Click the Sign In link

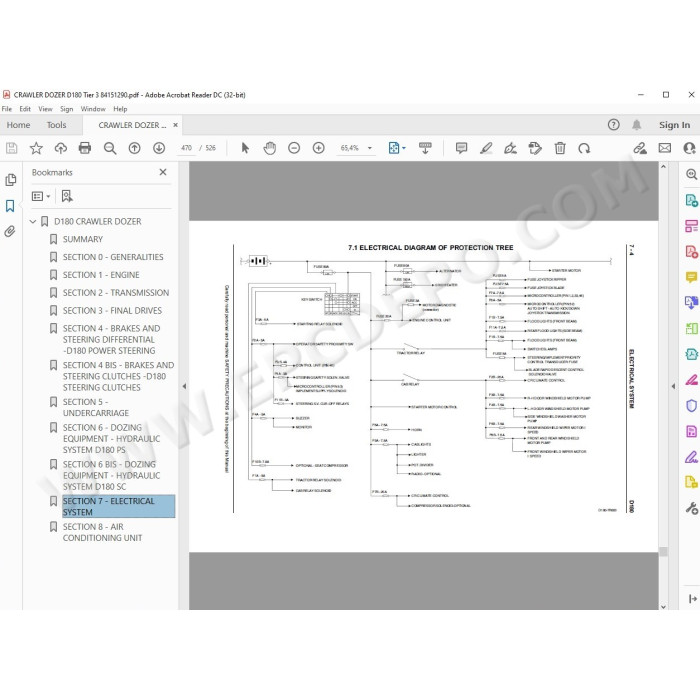pyautogui.click(x=675, y=125)
